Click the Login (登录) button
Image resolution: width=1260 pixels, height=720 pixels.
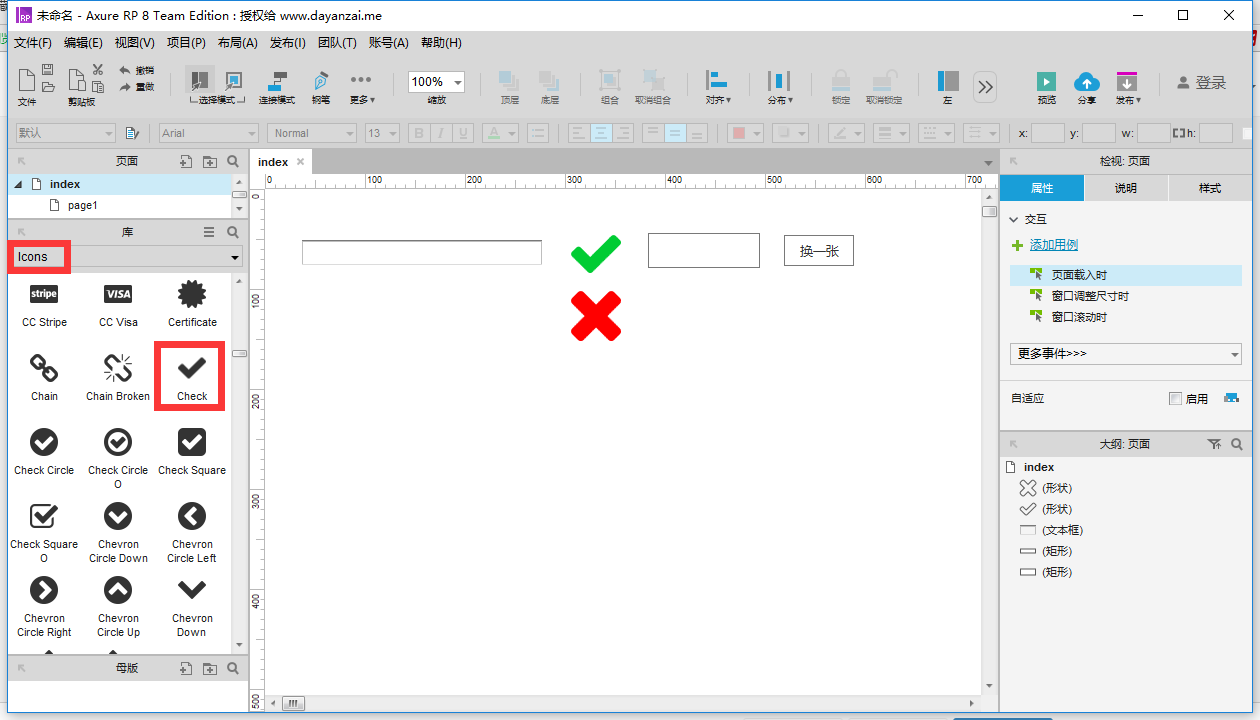click(x=1201, y=83)
